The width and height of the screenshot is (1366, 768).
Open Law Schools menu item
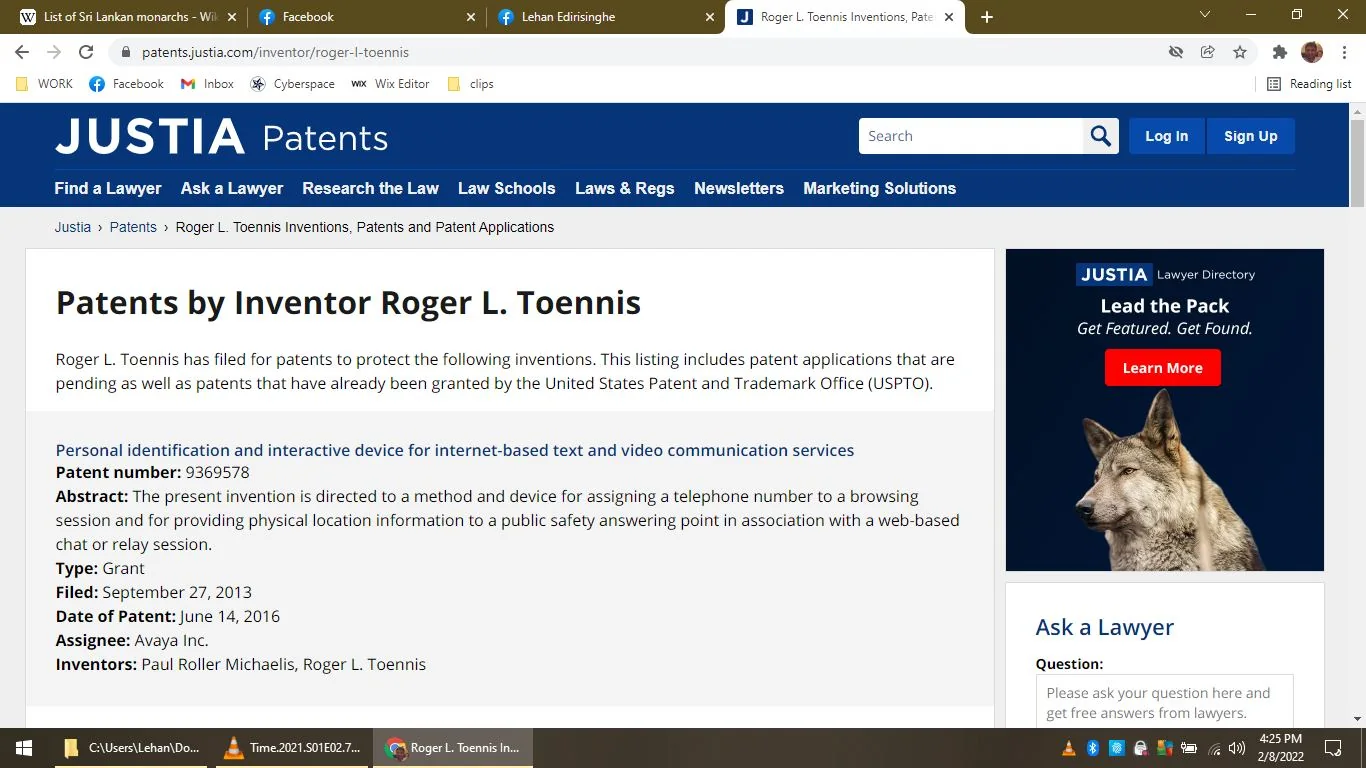(x=506, y=188)
